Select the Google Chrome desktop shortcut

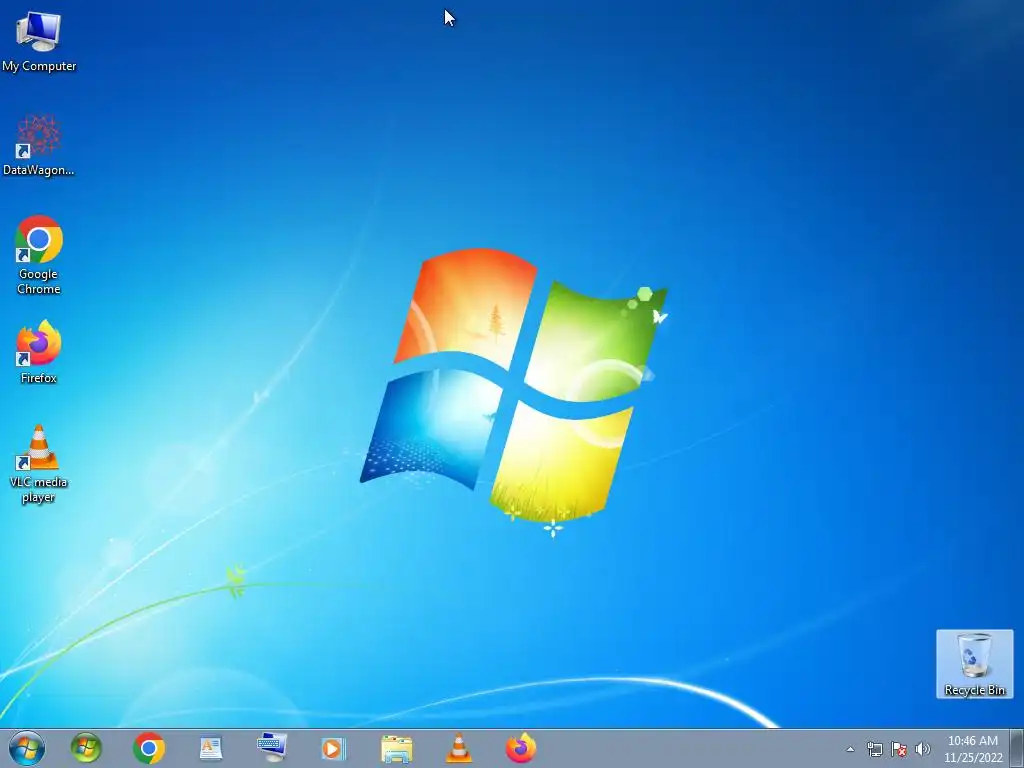coord(39,255)
